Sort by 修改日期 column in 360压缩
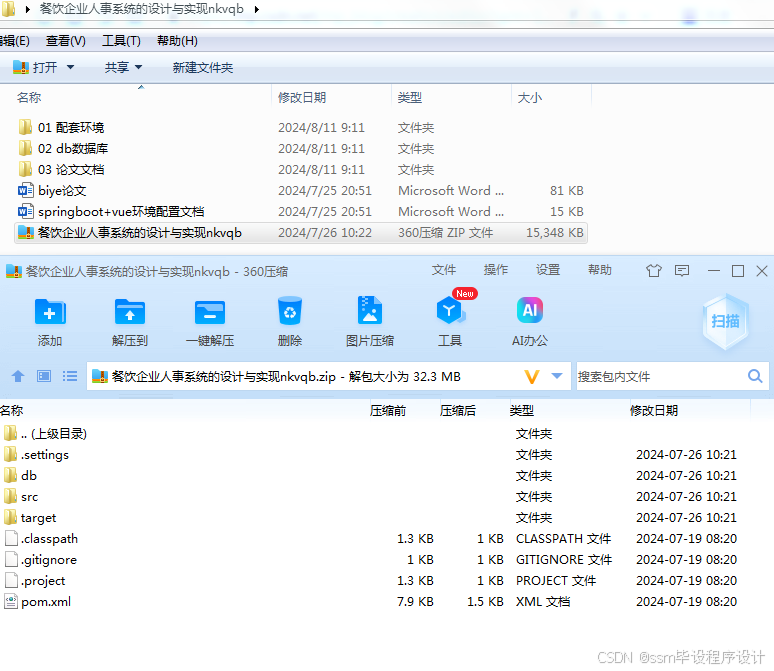This screenshot has width=774, height=671. pyautogui.click(x=654, y=411)
